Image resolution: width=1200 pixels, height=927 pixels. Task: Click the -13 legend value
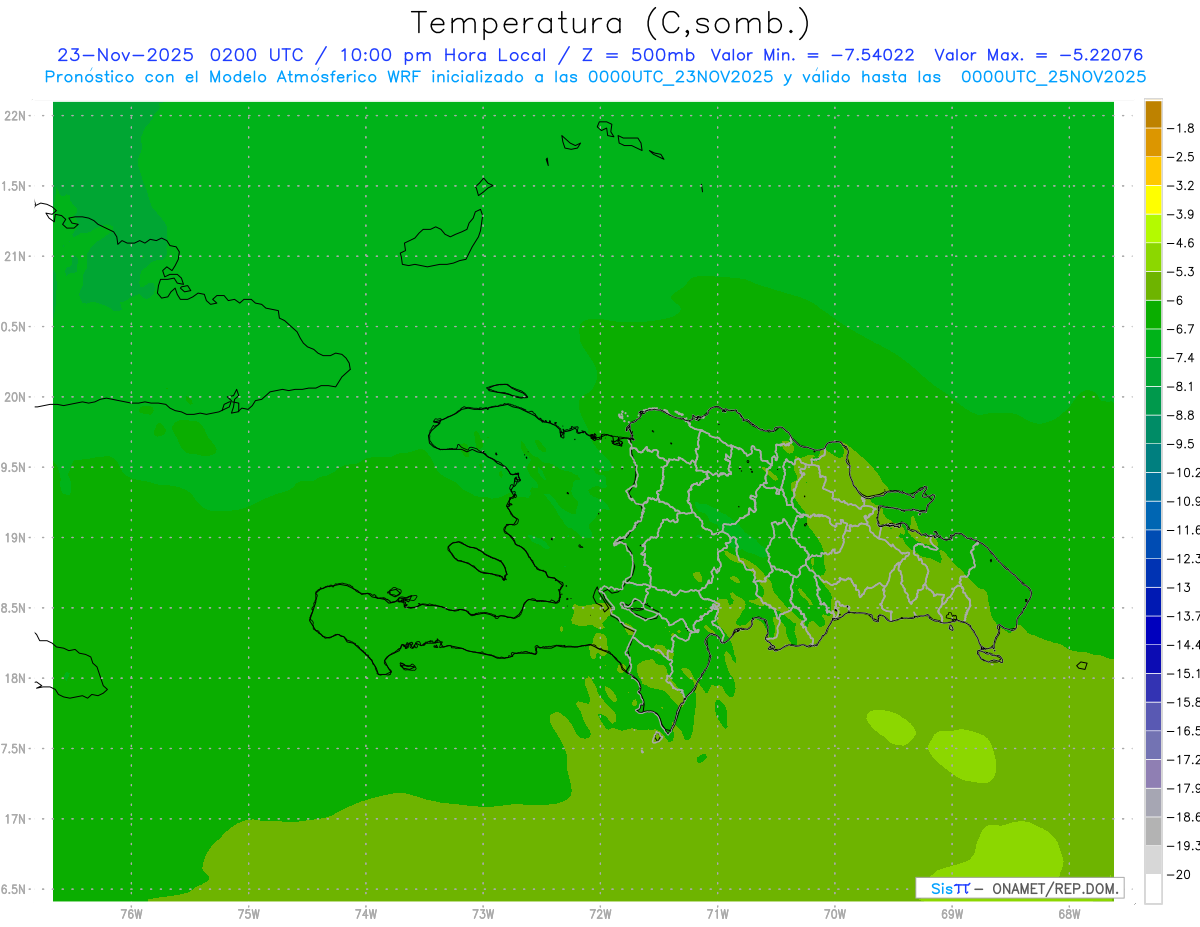click(x=1180, y=587)
